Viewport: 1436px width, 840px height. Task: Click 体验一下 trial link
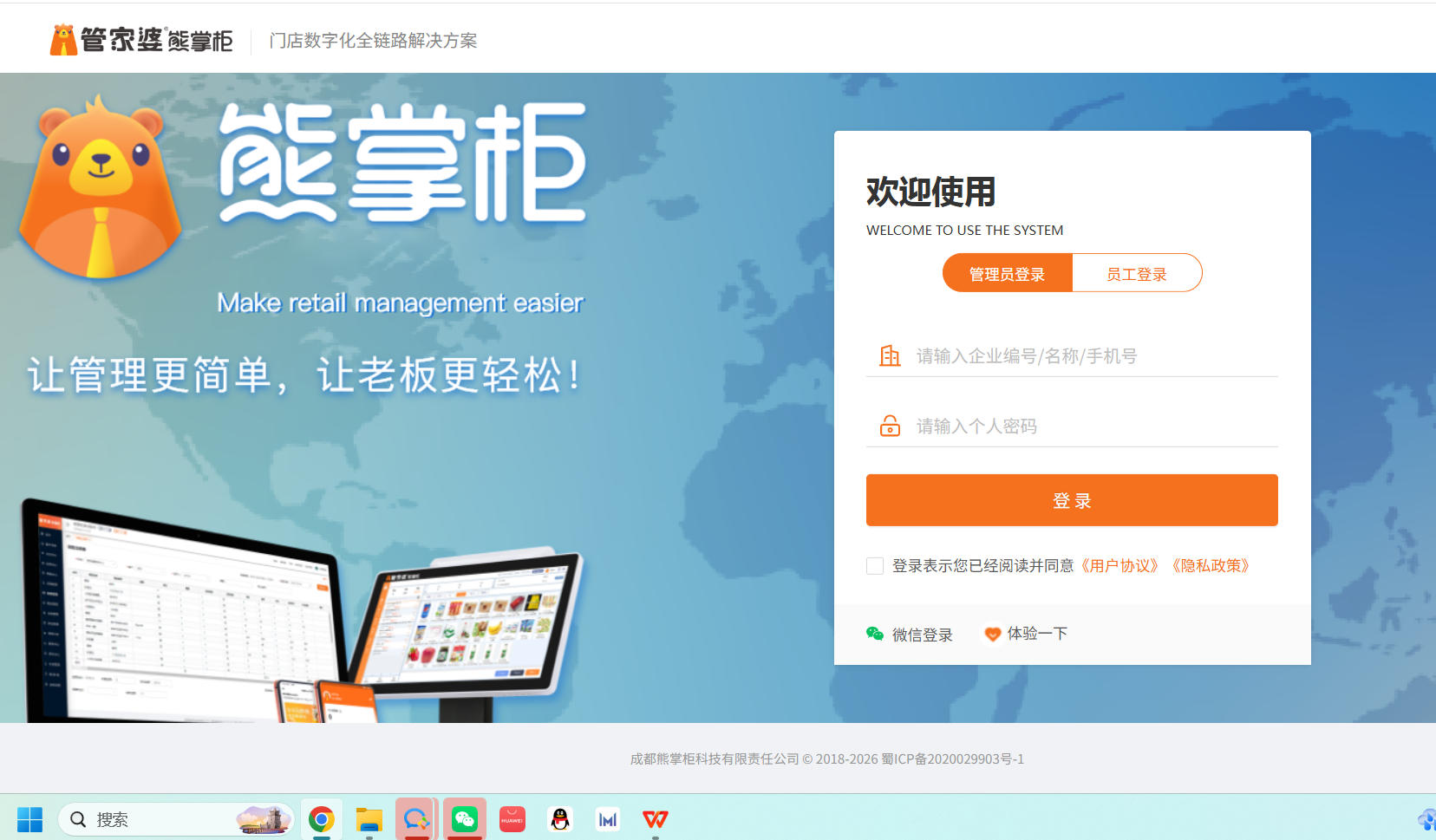coord(1037,634)
